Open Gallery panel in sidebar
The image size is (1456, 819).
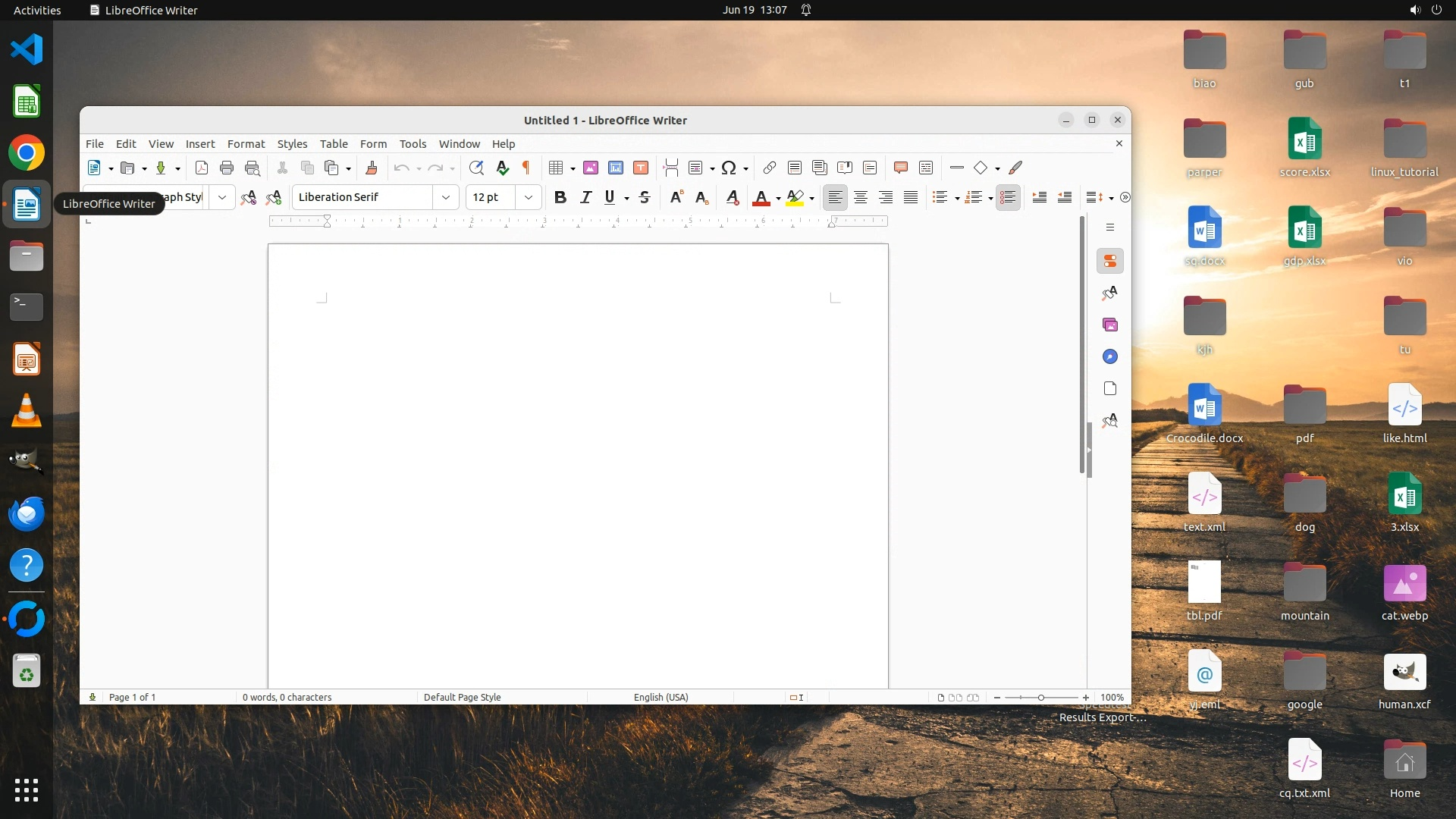[1110, 325]
